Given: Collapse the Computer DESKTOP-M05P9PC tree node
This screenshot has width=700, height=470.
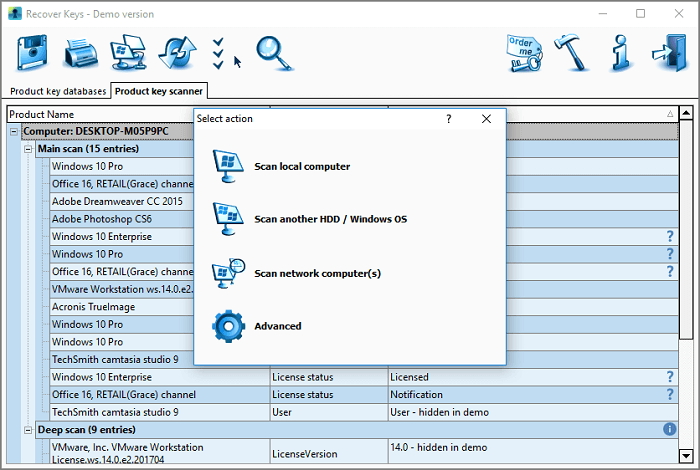Looking at the screenshot, I should [x=15, y=132].
